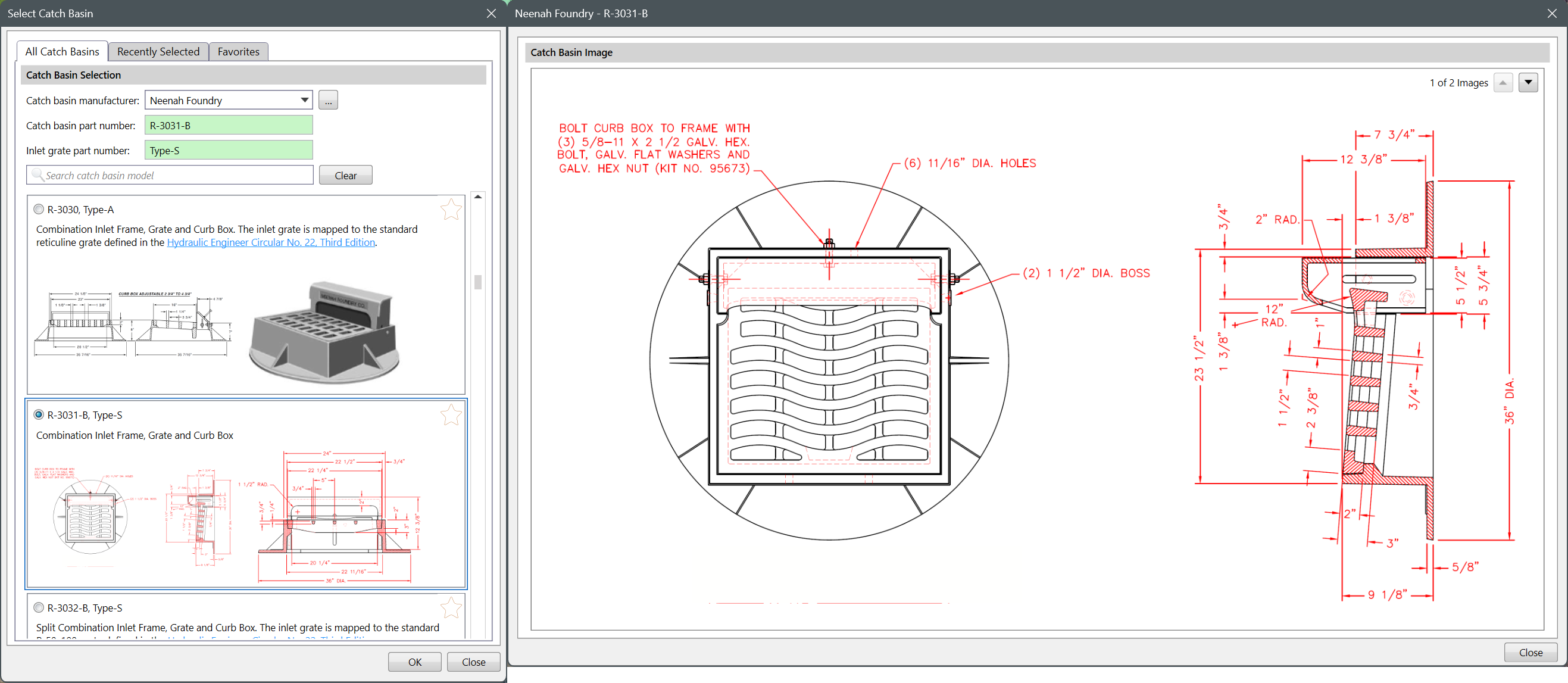Image resolution: width=1568 pixels, height=683 pixels.
Task: Click the search magnifier icon
Action: tap(37, 174)
